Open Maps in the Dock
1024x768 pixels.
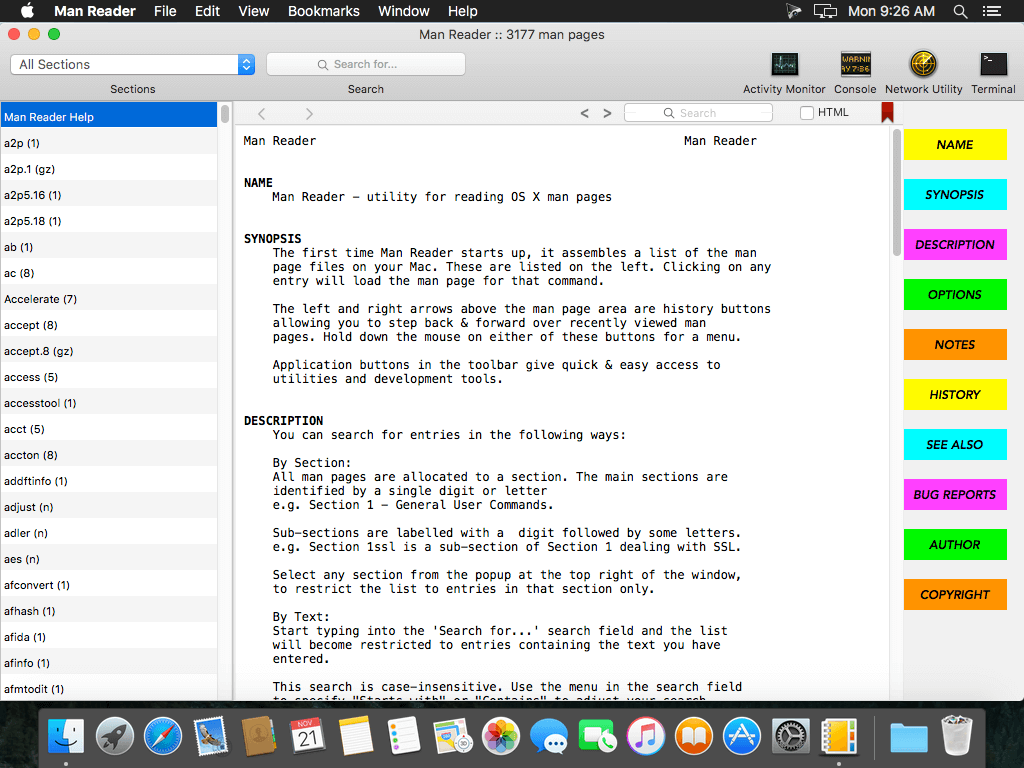tap(452, 737)
